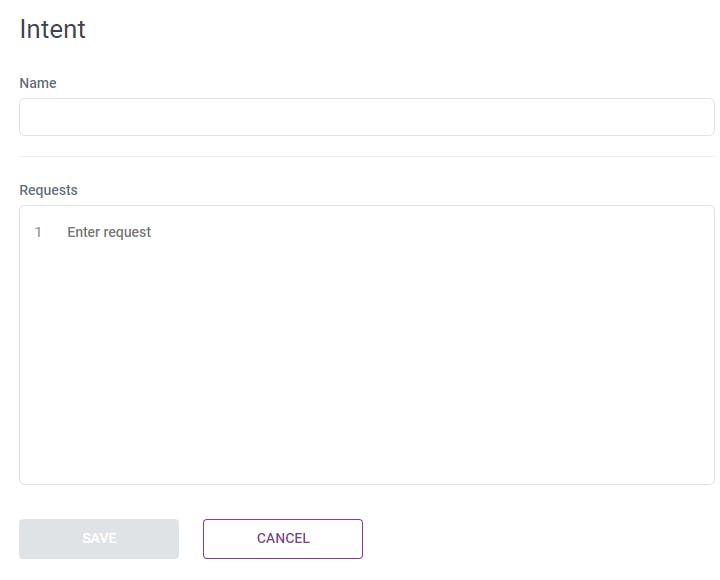Click the divider line below Name field
Screen dimensions: 720x580
tap(366, 156)
